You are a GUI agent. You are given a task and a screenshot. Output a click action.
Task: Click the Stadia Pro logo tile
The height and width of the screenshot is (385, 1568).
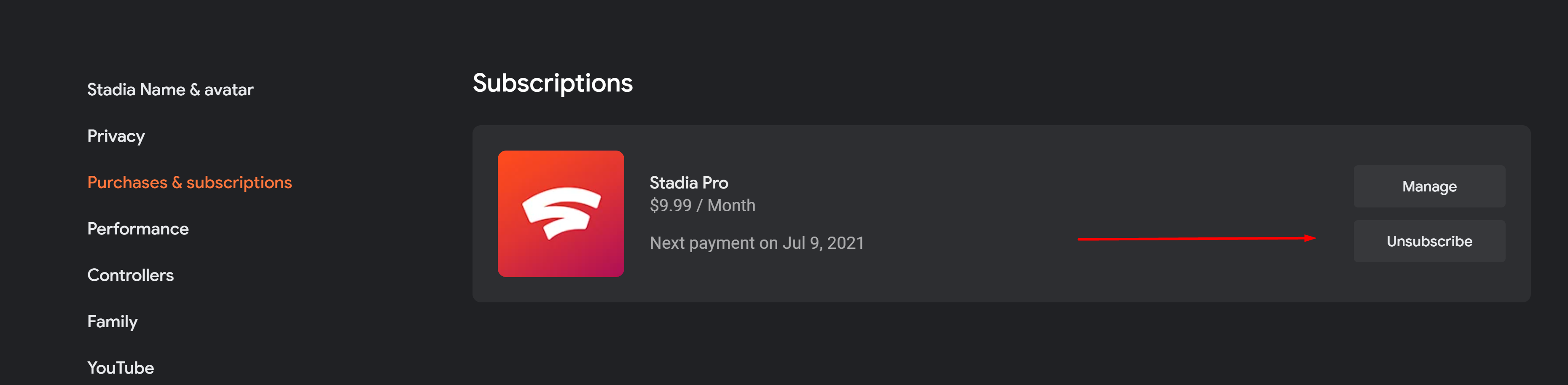[561, 214]
